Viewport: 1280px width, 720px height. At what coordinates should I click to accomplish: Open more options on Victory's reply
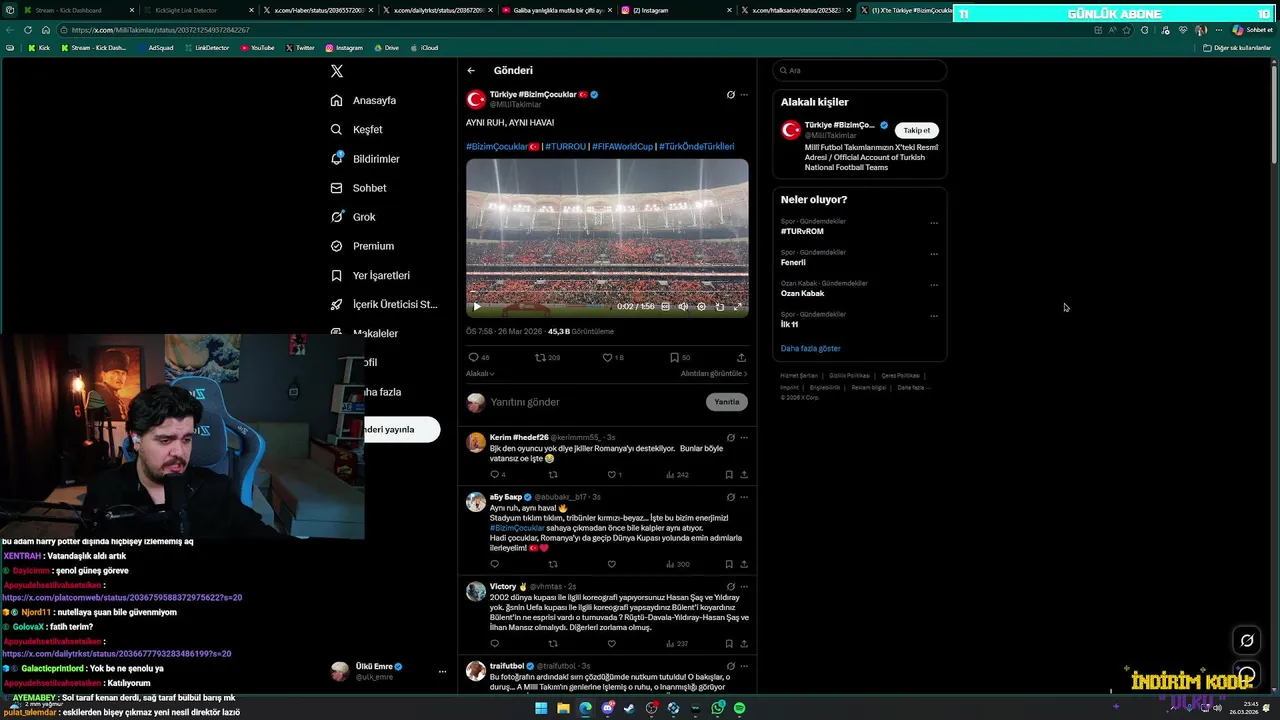(x=744, y=587)
